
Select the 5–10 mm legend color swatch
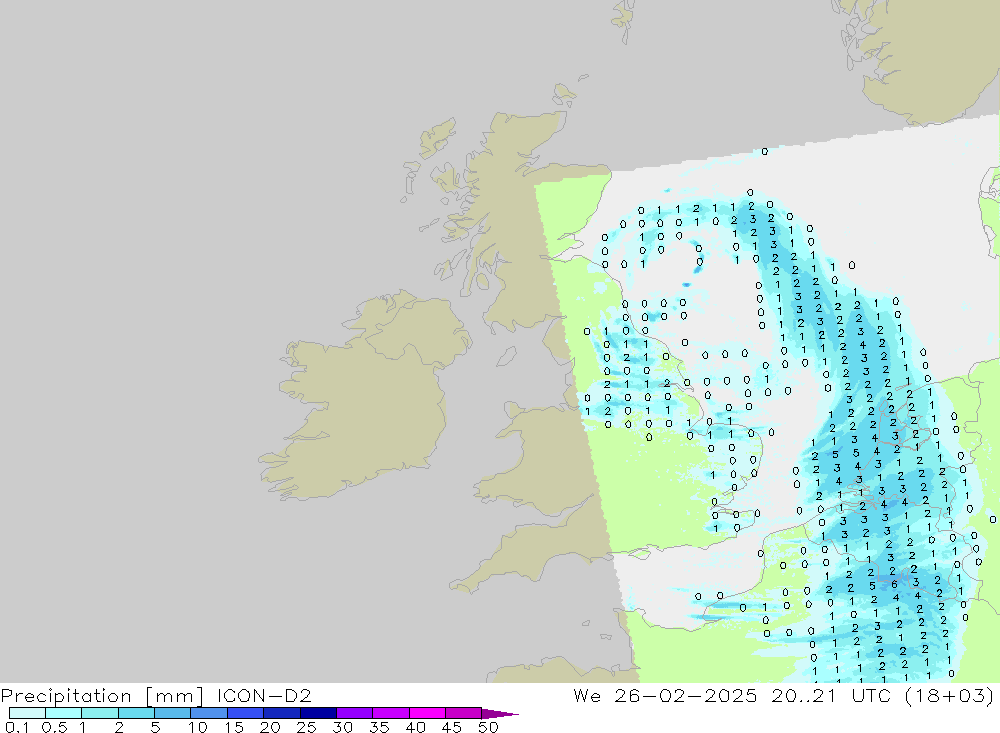point(172,713)
